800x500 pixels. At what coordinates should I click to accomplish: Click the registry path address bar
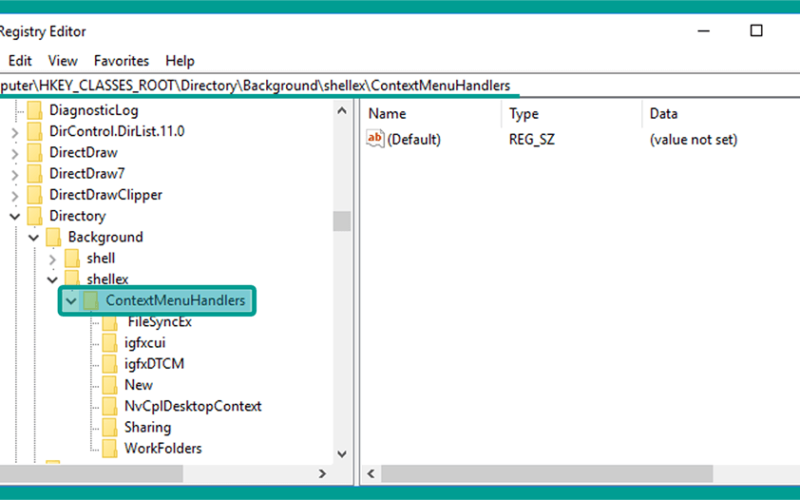[x=400, y=86]
